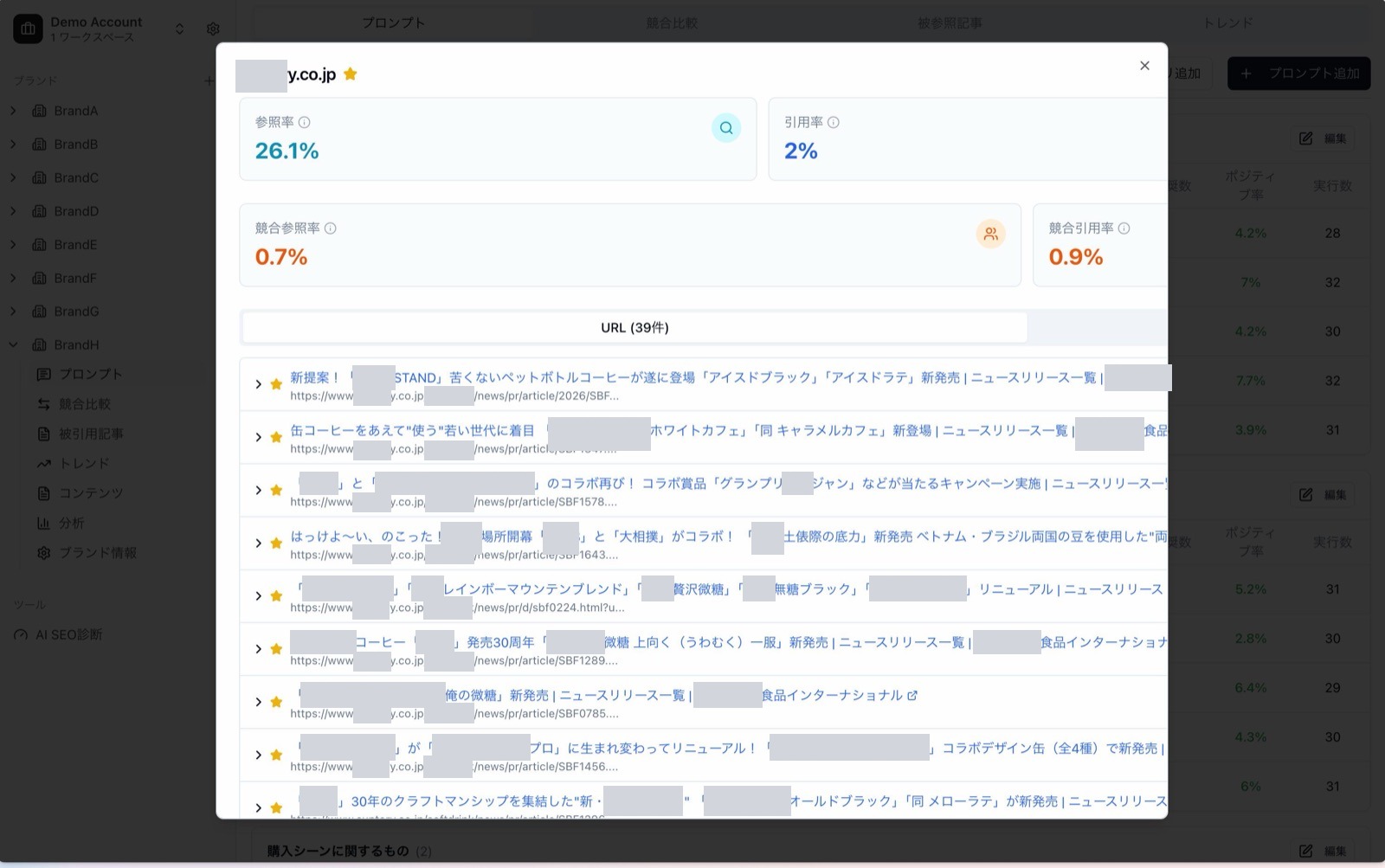1385x868 pixels.
Task: Open the 缶コーヒーをあえて news release link
Action: click(x=729, y=430)
